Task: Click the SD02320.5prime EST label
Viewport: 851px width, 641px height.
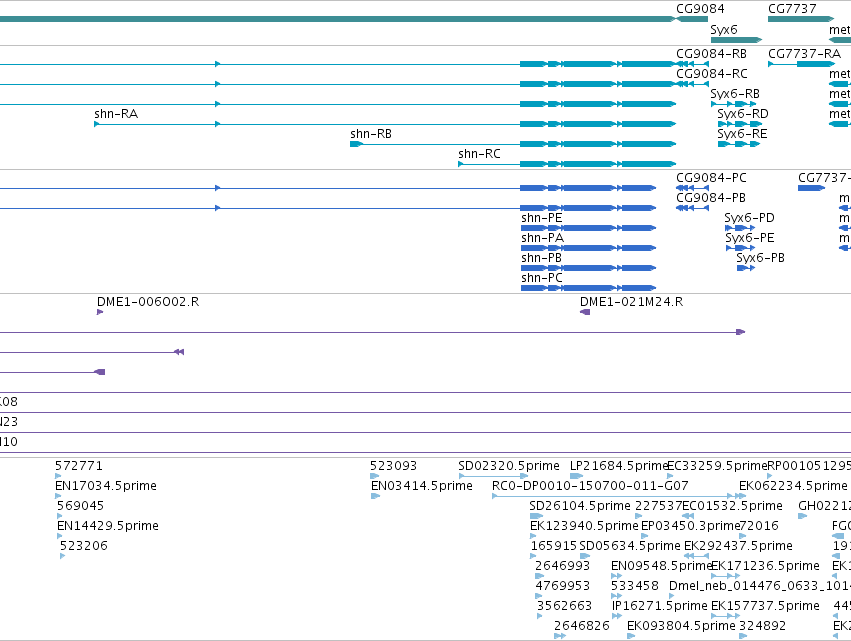Action: click(x=509, y=466)
